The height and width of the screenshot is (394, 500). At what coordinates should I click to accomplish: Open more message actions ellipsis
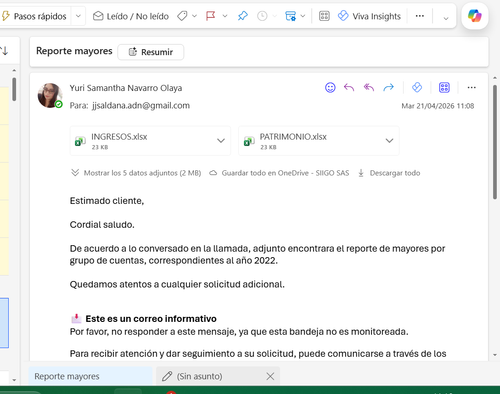471,88
